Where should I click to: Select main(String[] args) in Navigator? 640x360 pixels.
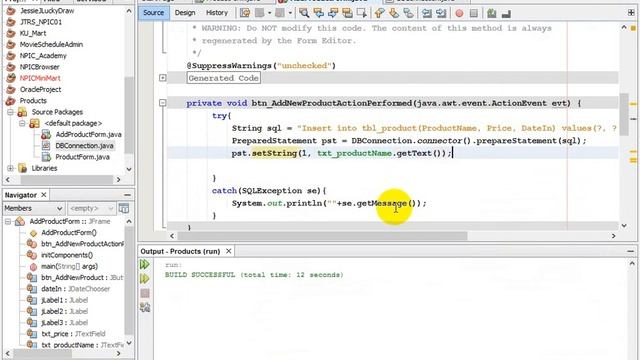pyautogui.click(x=69, y=266)
